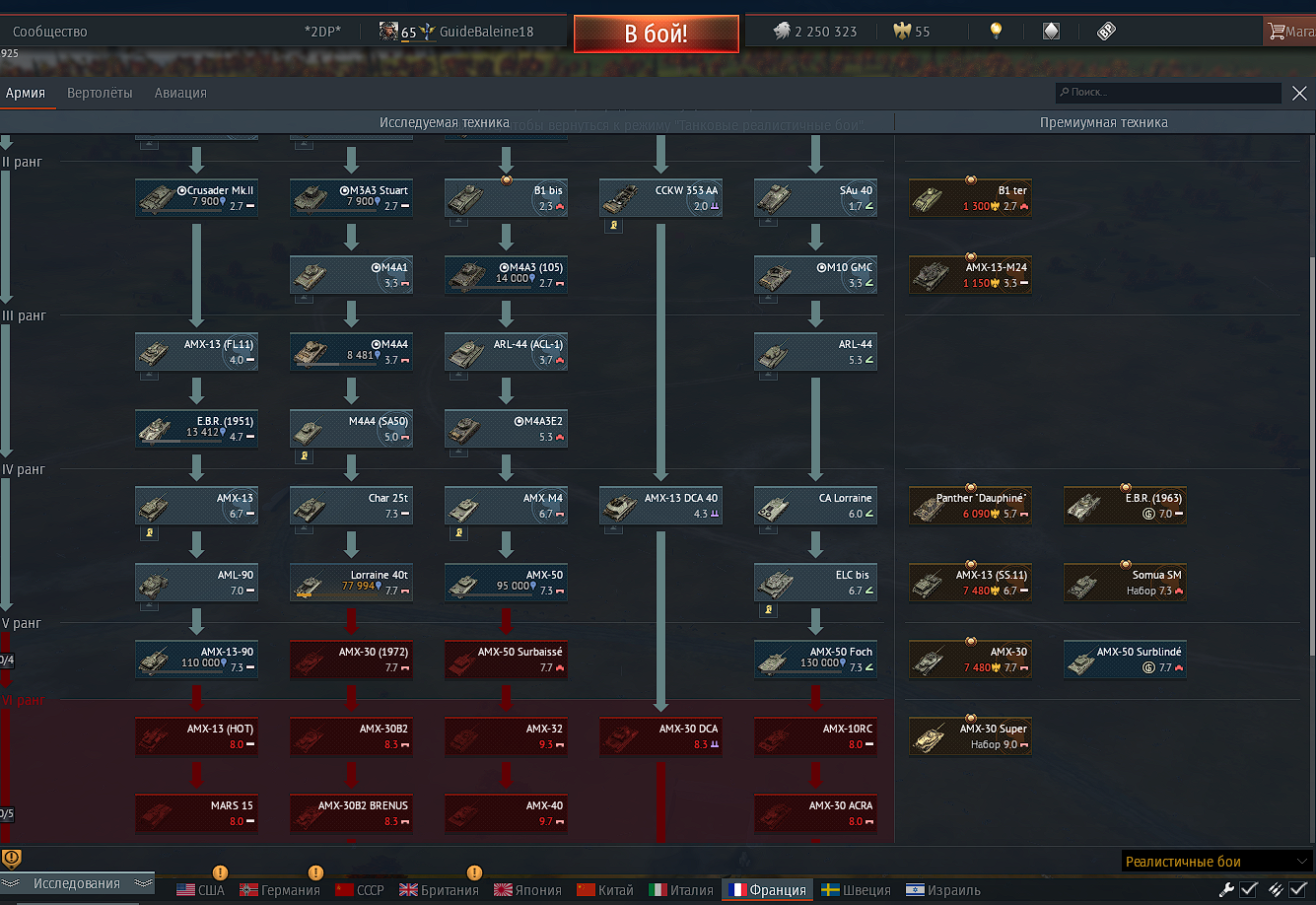
Task: Select the Израиль nation tab
Action: tap(943, 890)
